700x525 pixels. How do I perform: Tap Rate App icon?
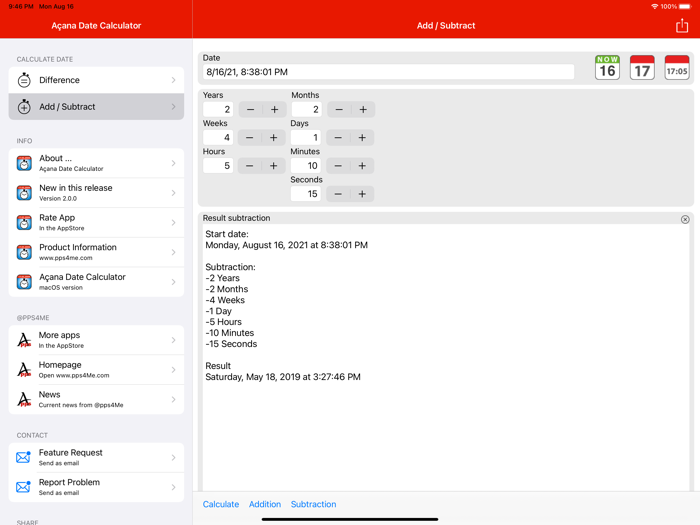coord(24,222)
